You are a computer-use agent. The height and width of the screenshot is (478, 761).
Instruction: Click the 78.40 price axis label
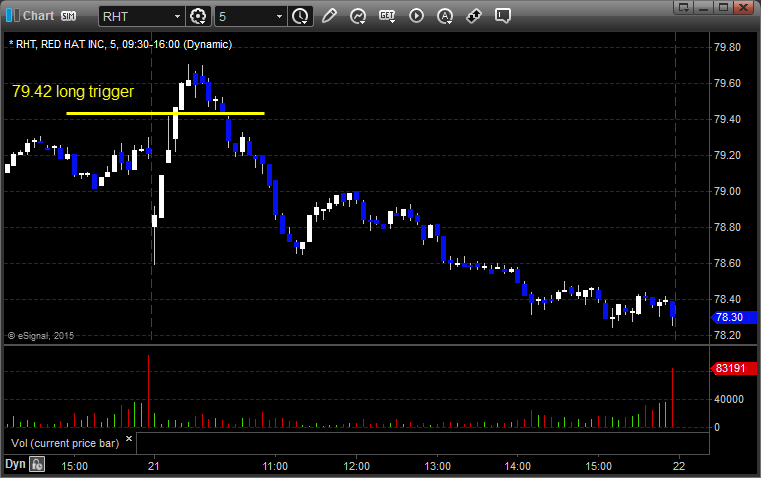pyautogui.click(x=728, y=299)
